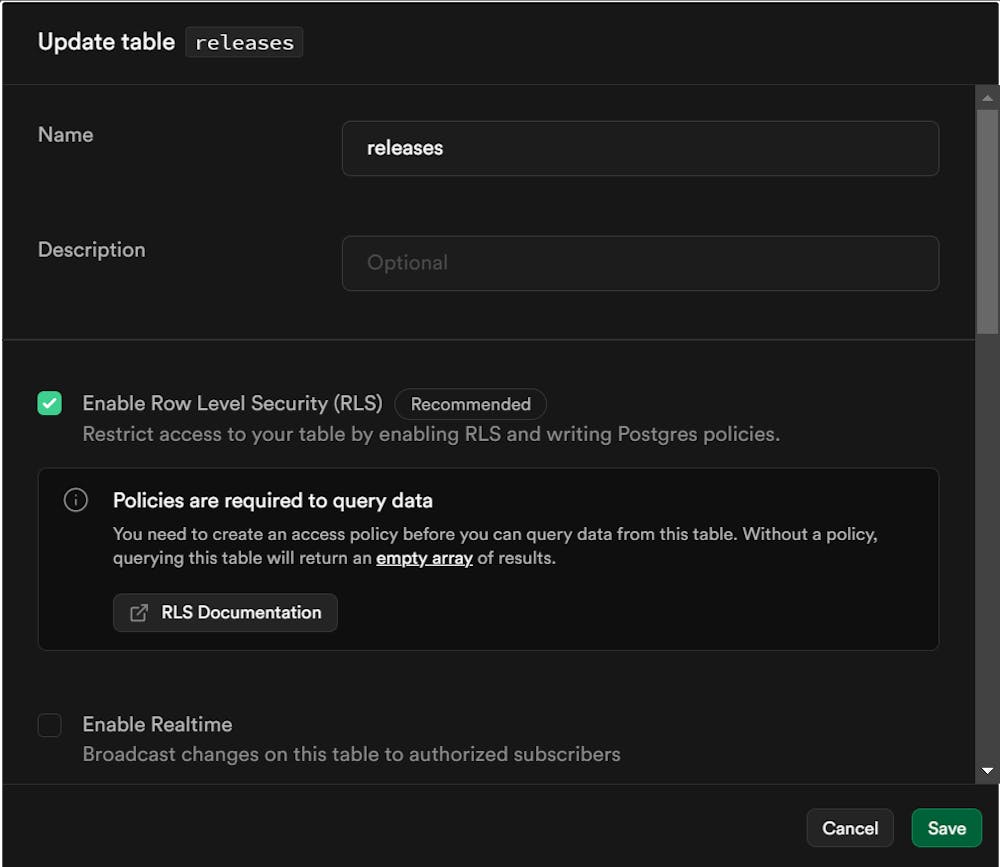
Task: Open the RLS Documentation button
Action: point(225,613)
